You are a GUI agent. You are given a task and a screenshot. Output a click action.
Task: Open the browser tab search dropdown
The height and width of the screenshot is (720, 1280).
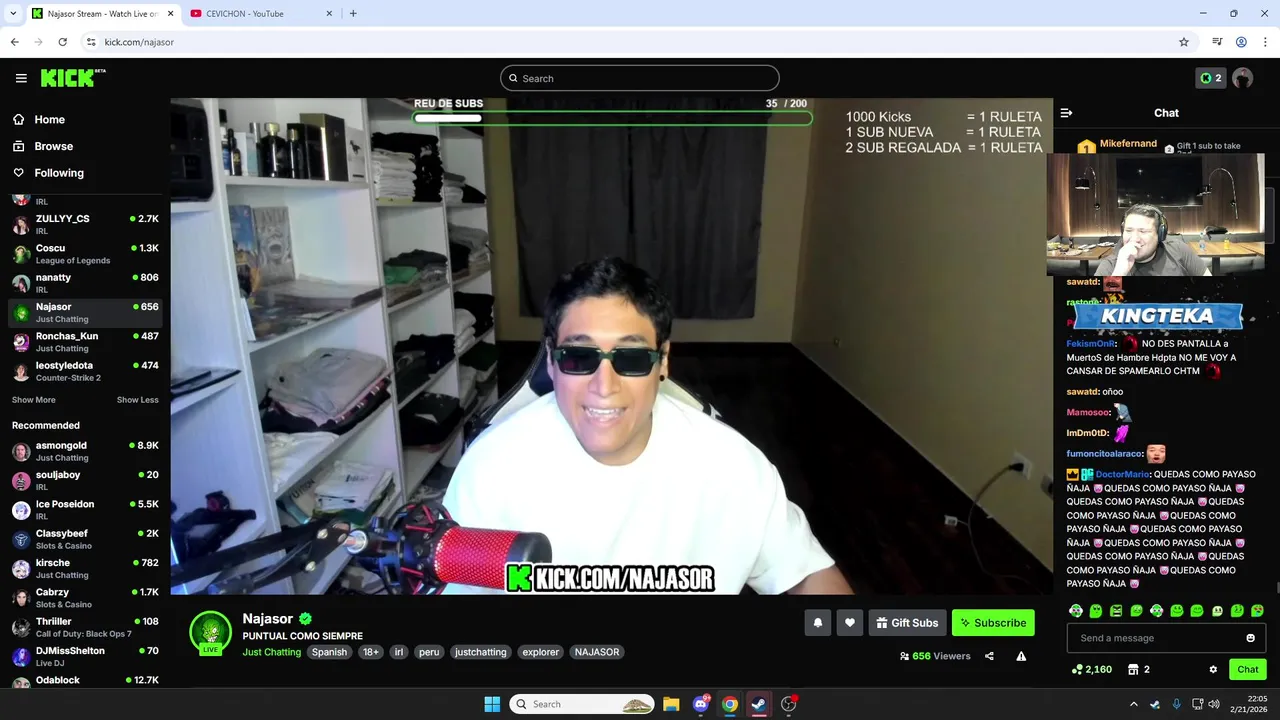[x=13, y=14]
